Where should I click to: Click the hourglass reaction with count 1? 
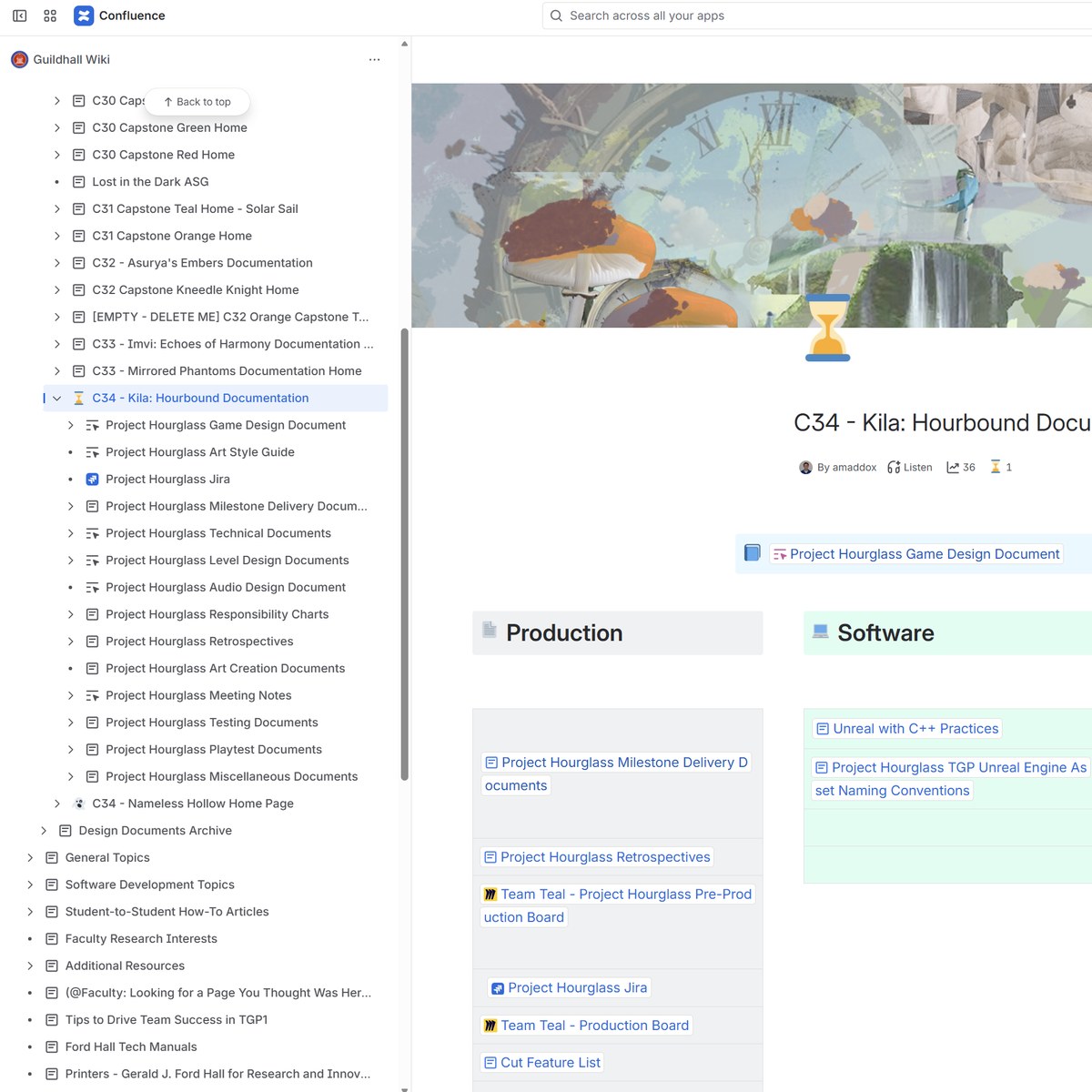pos(1001,467)
